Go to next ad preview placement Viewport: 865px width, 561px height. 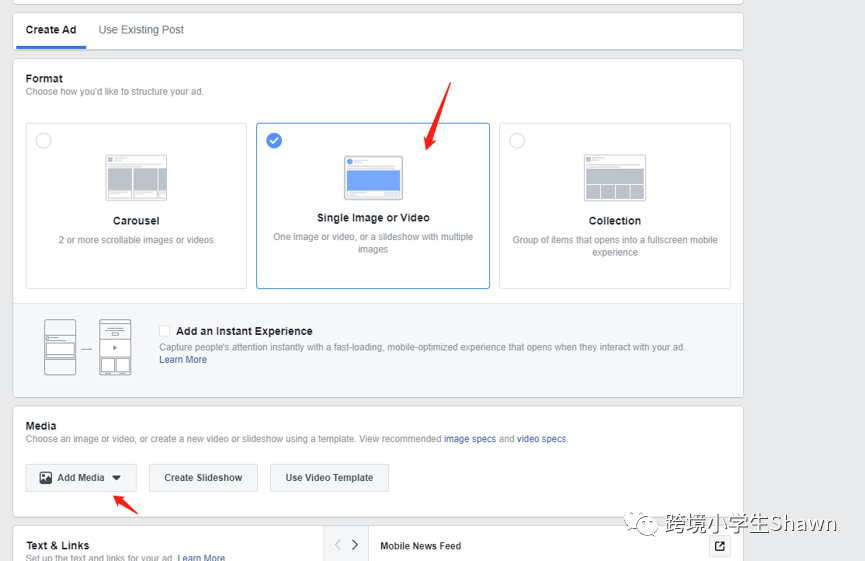click(x=355, y=545)
